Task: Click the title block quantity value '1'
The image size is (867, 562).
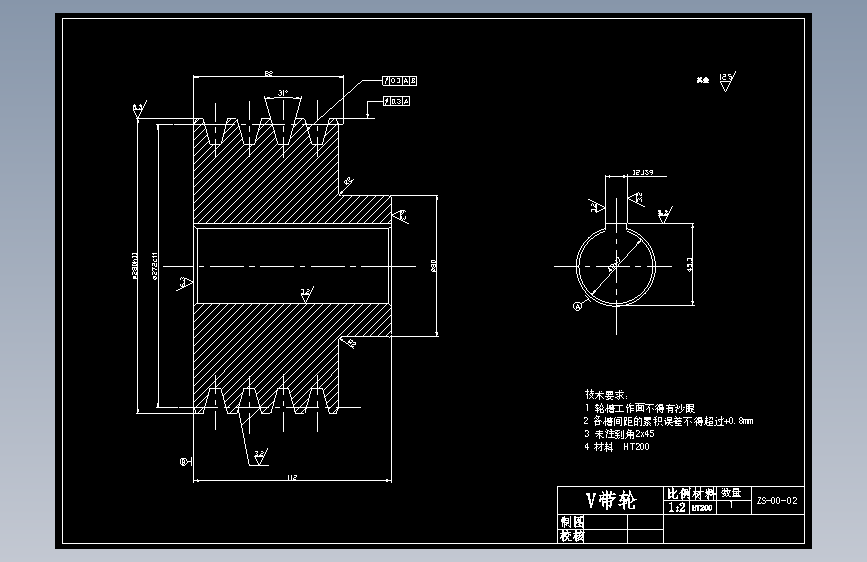Action: [x=732, y=505]
